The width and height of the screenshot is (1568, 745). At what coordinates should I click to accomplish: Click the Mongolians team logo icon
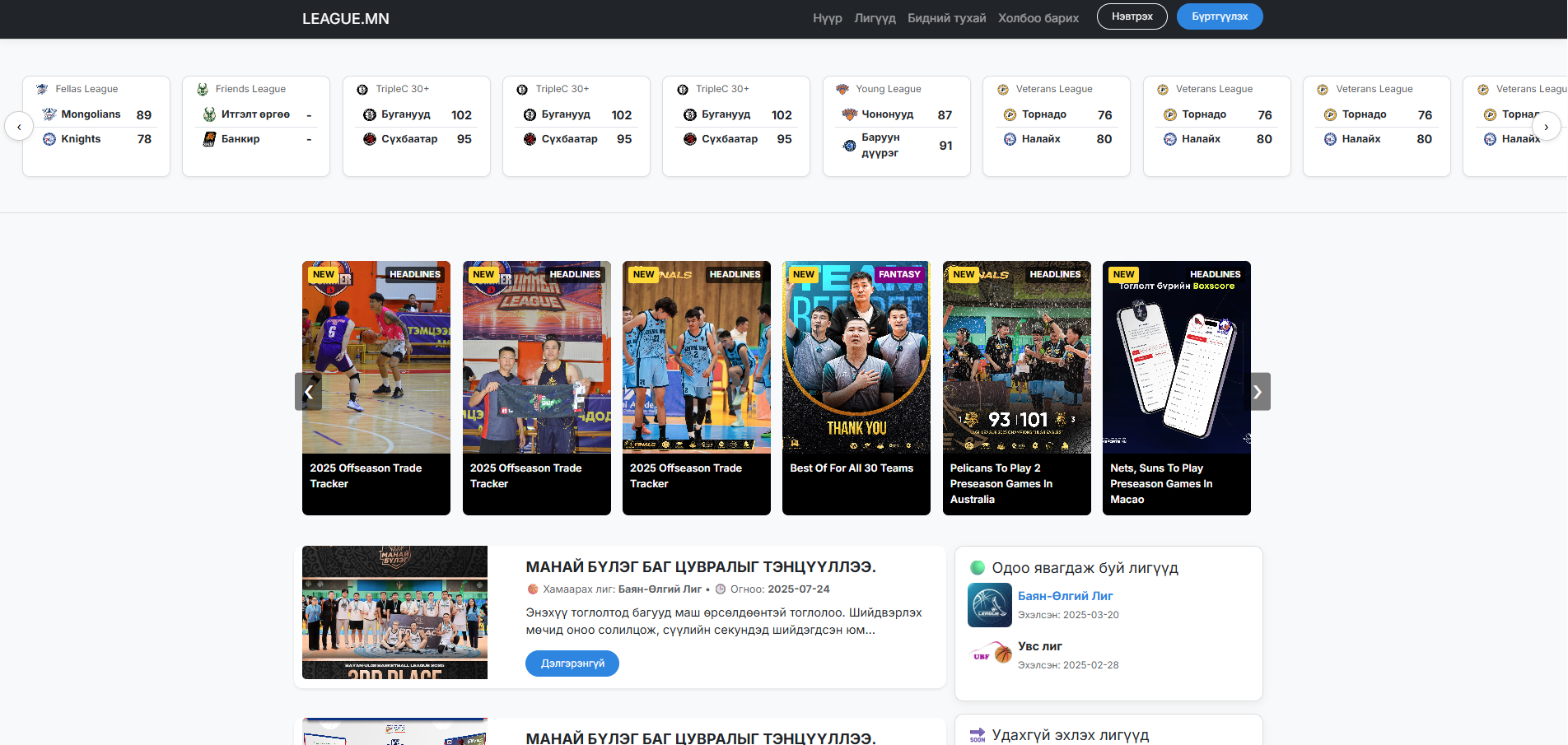pos(49,114)
